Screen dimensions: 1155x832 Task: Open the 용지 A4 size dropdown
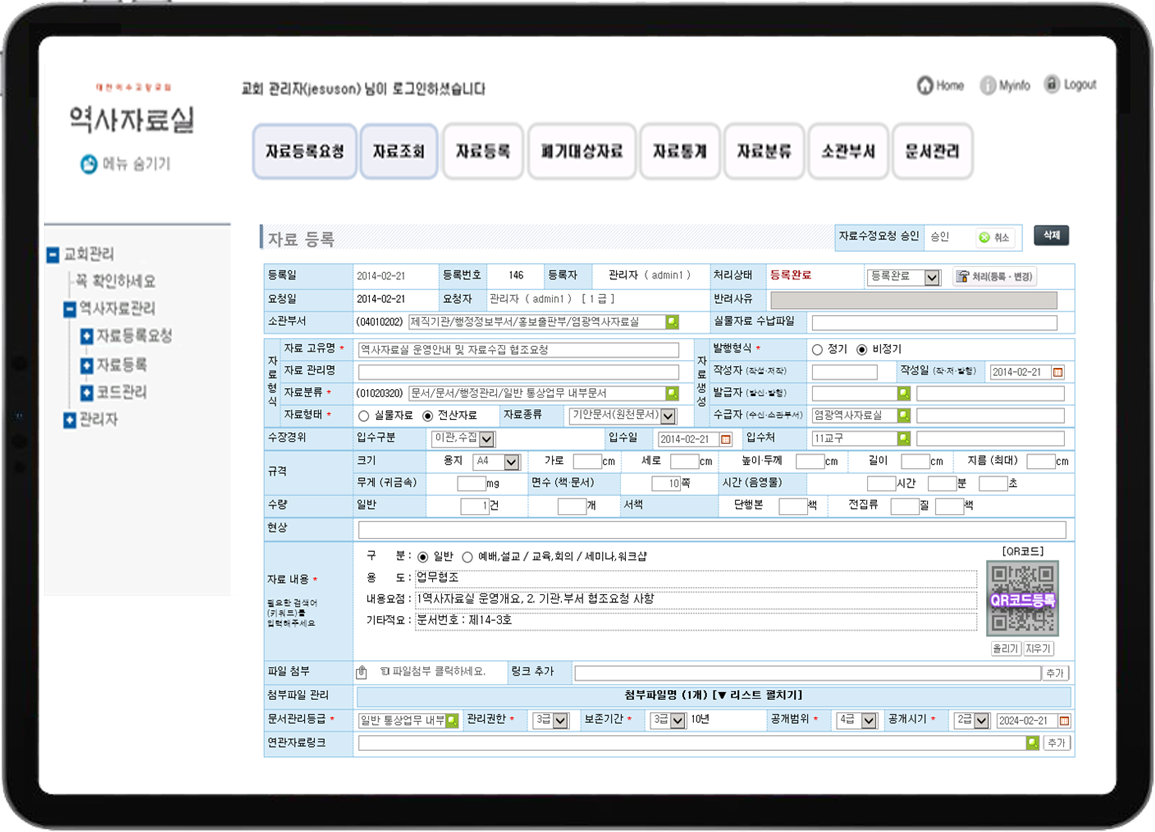tap(497, 462)
